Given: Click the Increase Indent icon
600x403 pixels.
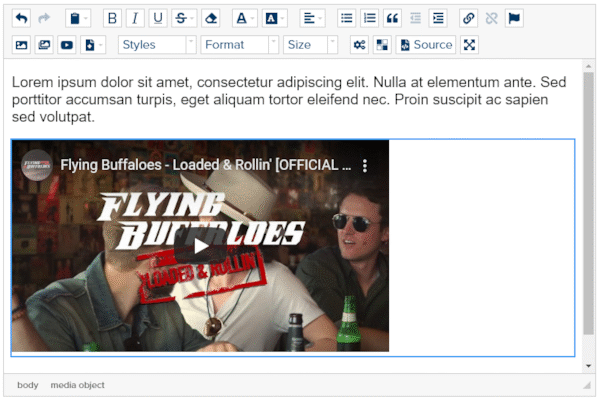Looking at the screenshot, I should pos(438,18).
